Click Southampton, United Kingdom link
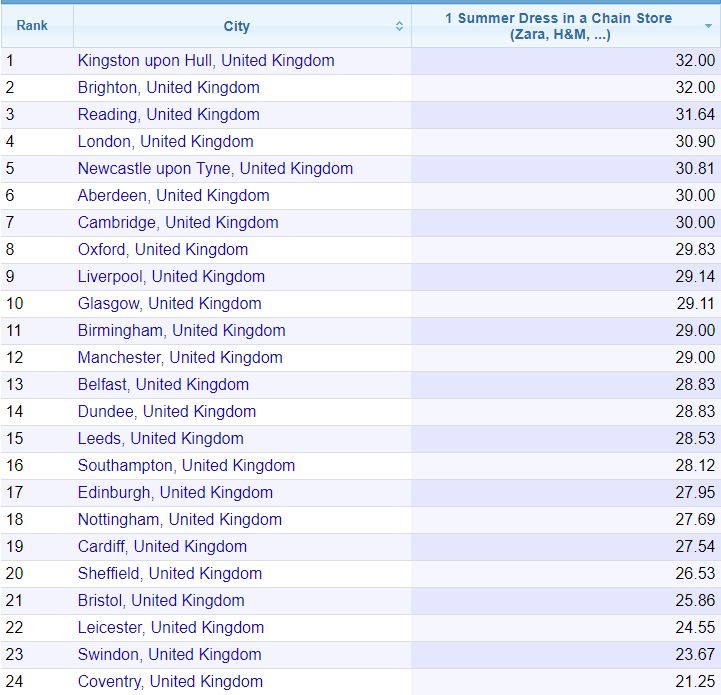The height and width of the screenshot is (695, 721). coord(186,465)
